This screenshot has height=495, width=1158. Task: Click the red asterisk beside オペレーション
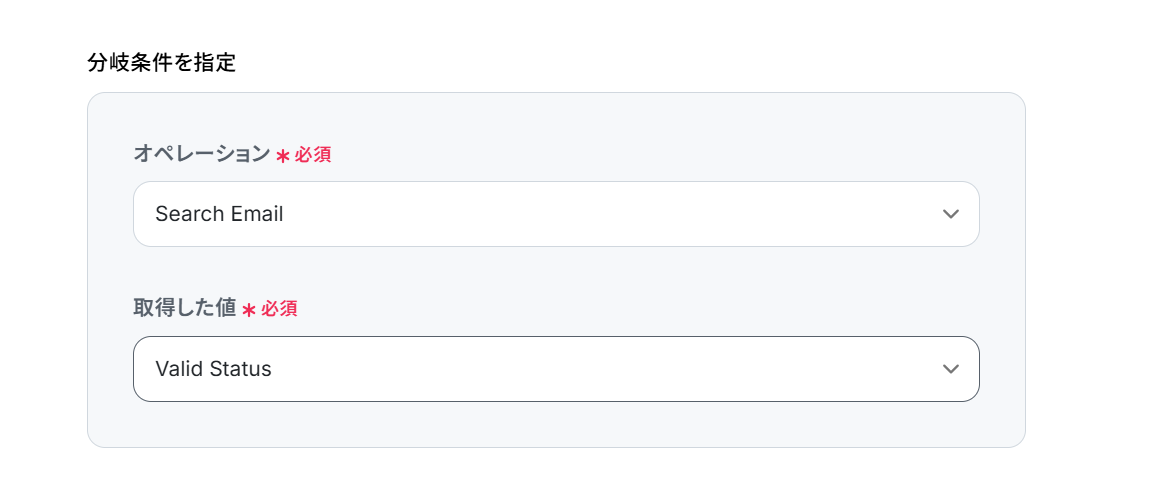pos(282,156)
